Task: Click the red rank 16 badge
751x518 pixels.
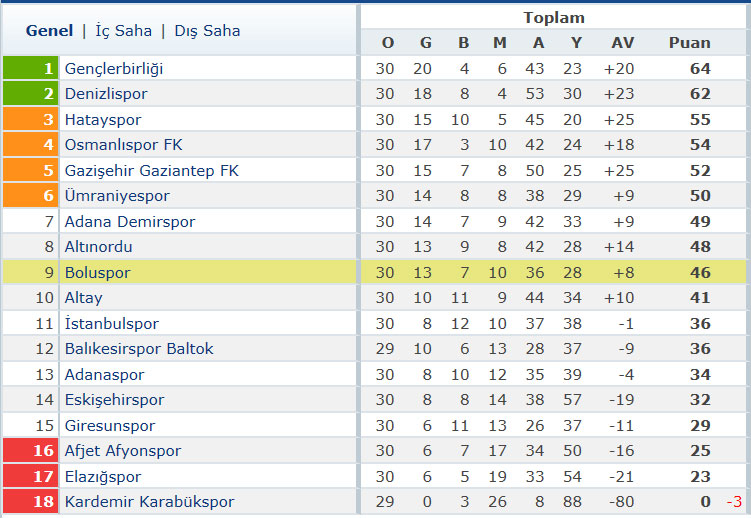Action: tap(30, 450)
